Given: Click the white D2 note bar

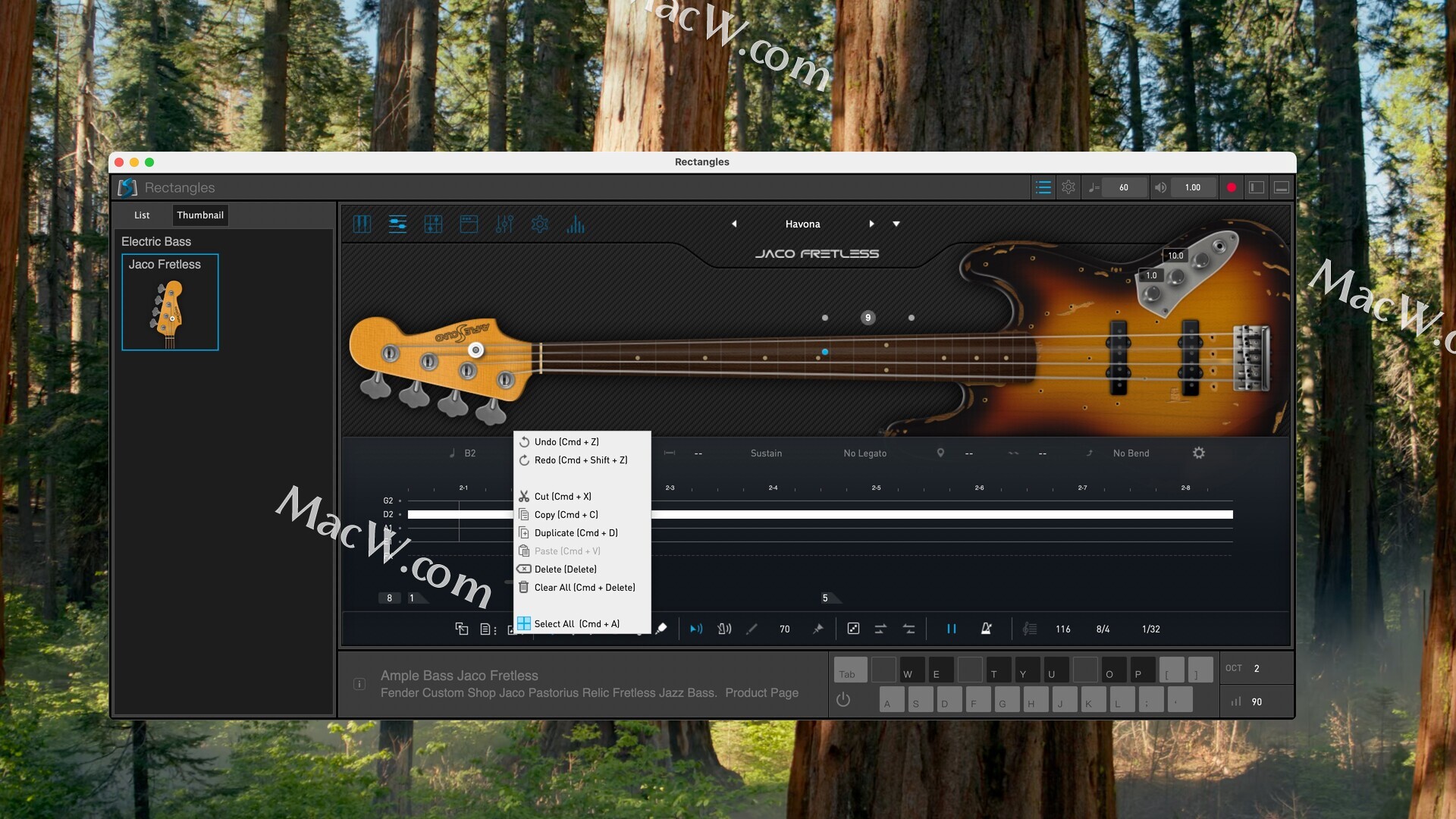Looking at the screenshot, I should pos(820,515).
